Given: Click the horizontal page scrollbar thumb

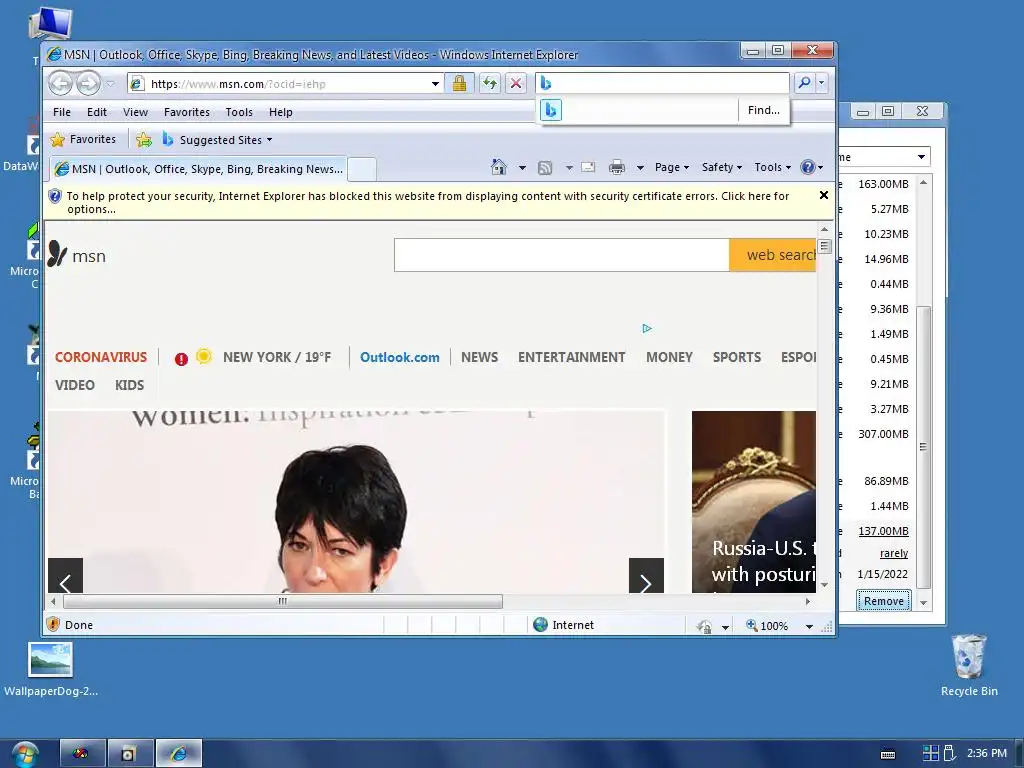Looking at the screenshot, I should pyautogui.click(x=283, y=601).
